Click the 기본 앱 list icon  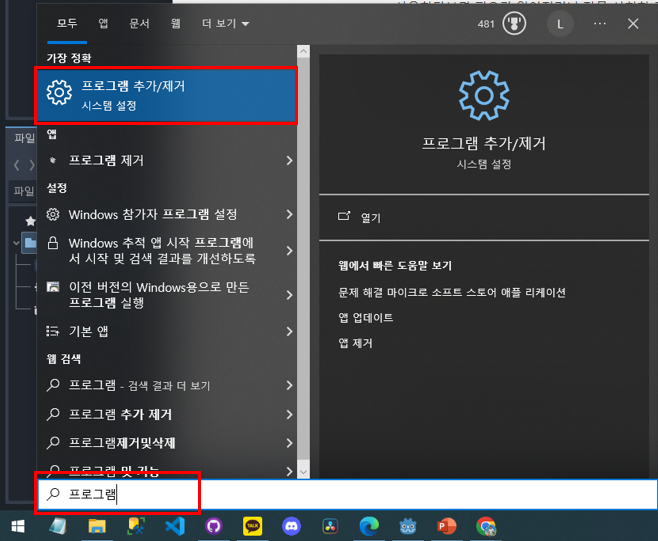[53, 331]
